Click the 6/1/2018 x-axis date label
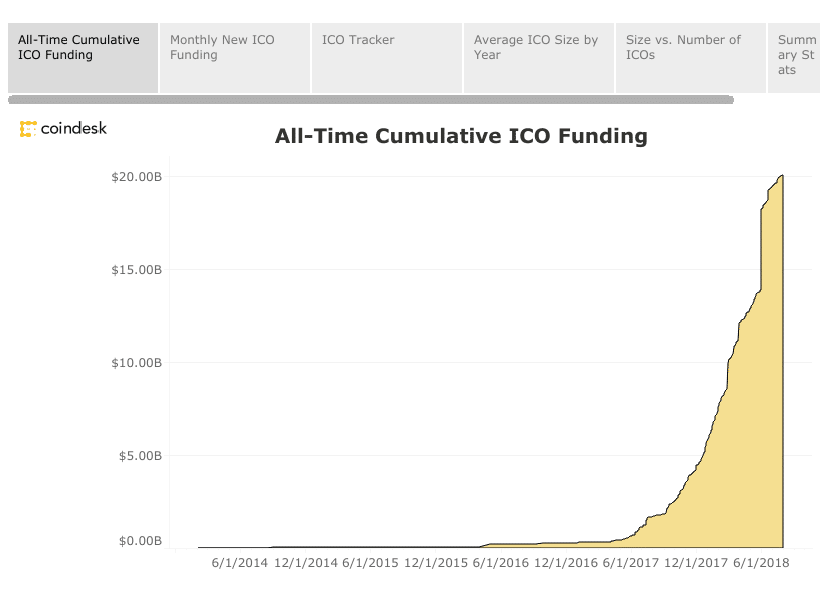Viewport: 827px width, 593px height. [761, 563]
